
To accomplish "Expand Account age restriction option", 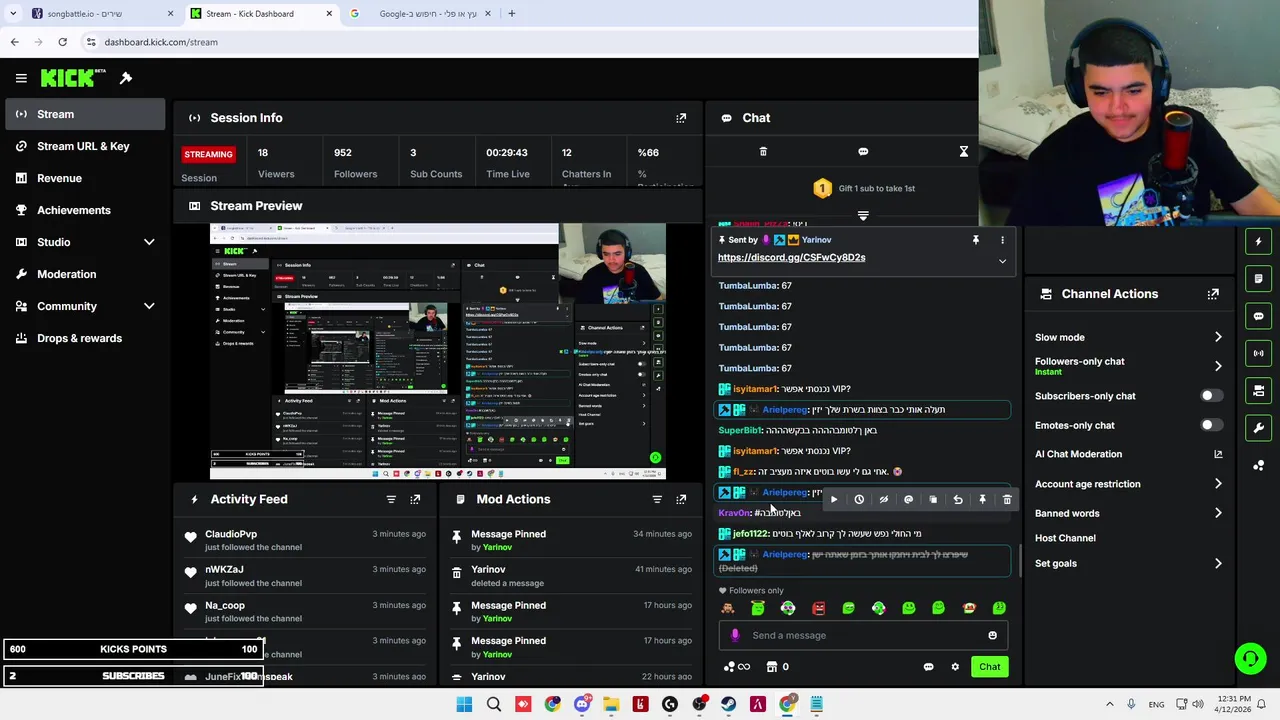I will 1218,484.
